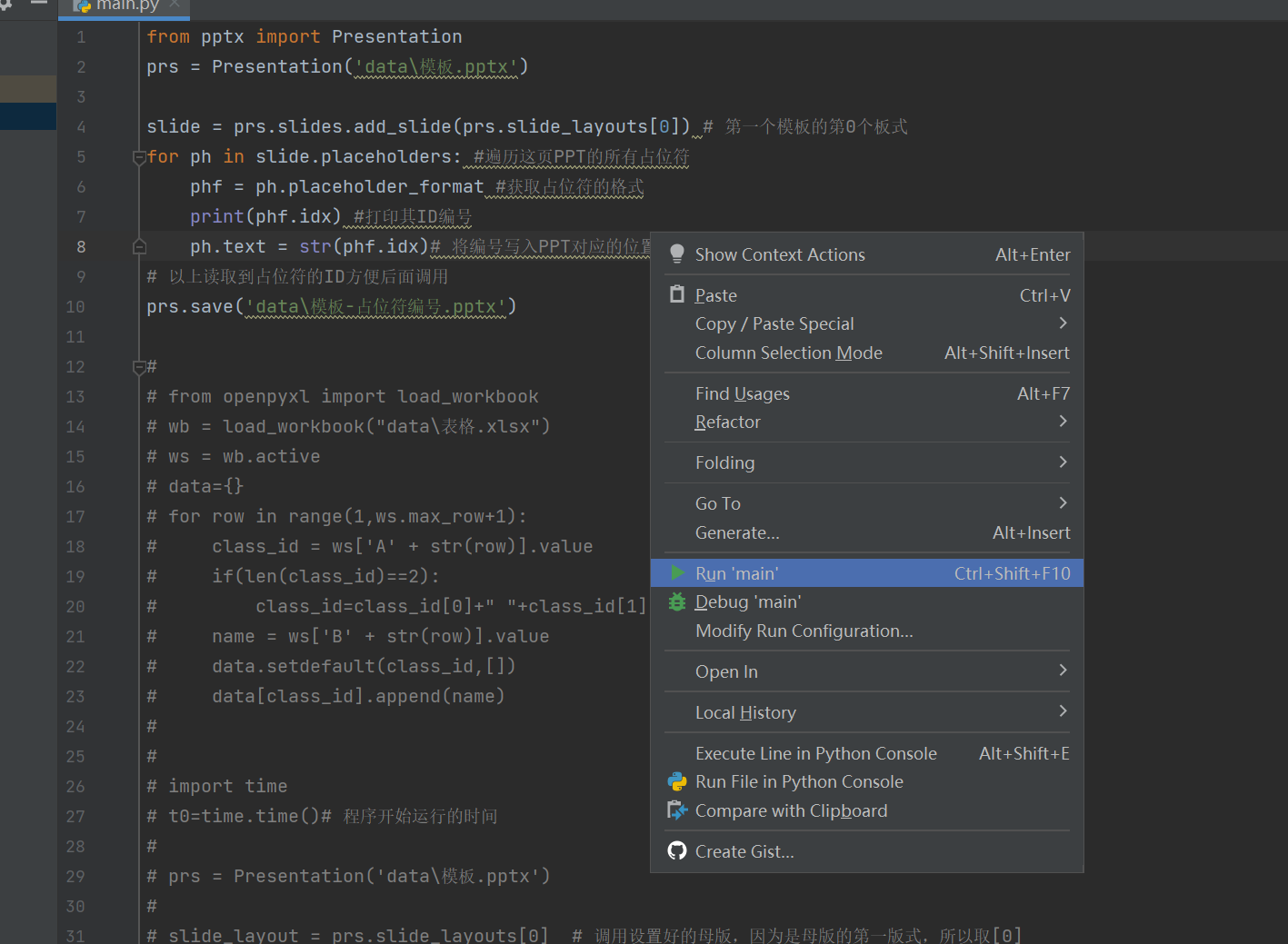Image resolution: width=1288 pixels, height=944 pixels.
Task: Expand the Refactor submenu arrow
Action: coord(1063,422)
